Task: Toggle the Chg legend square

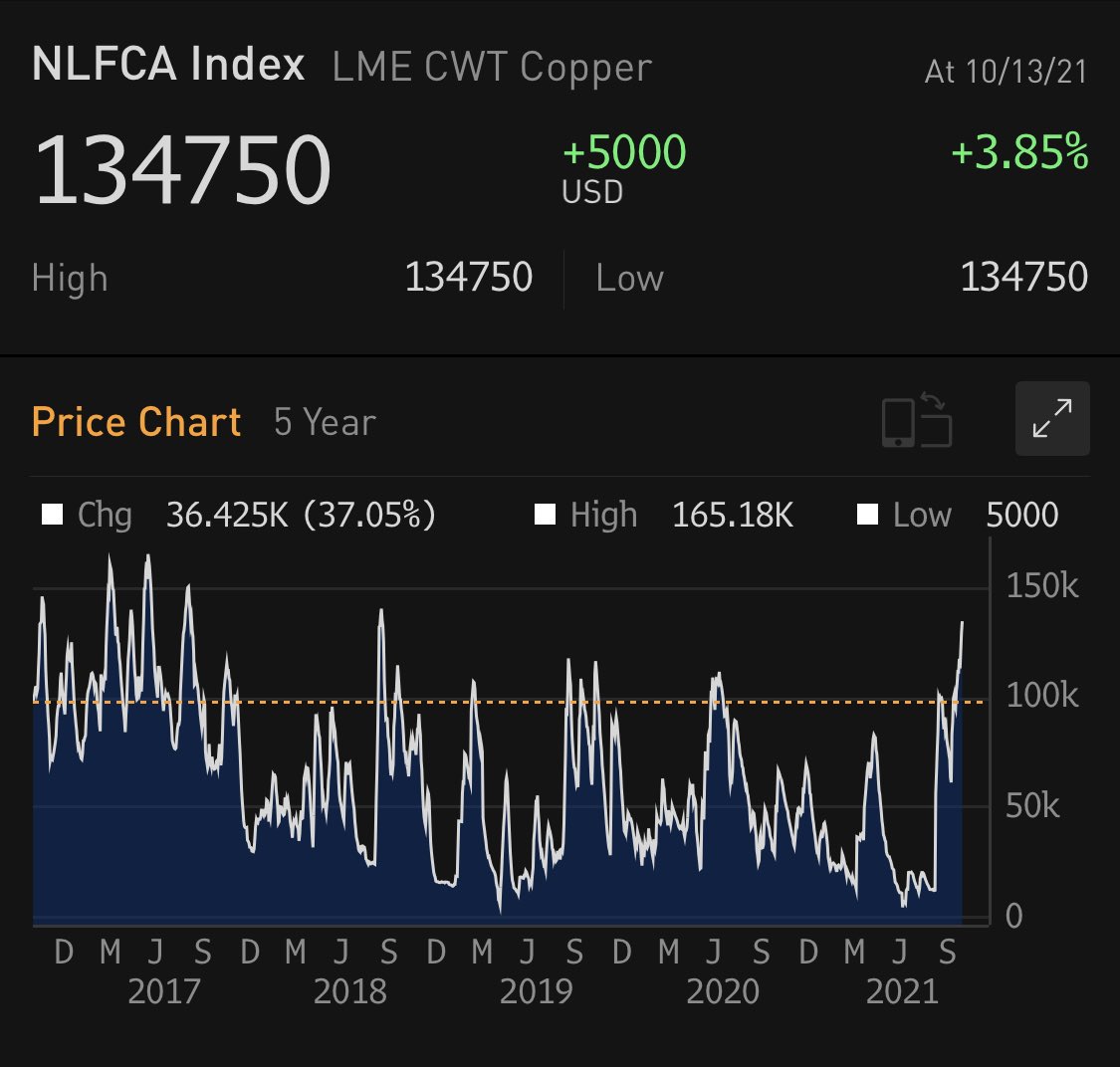Action: click(52, 515)
